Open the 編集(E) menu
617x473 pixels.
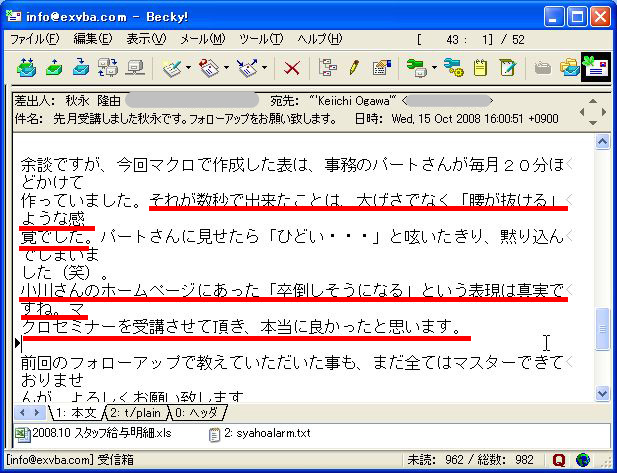click(x=93, y=39)
